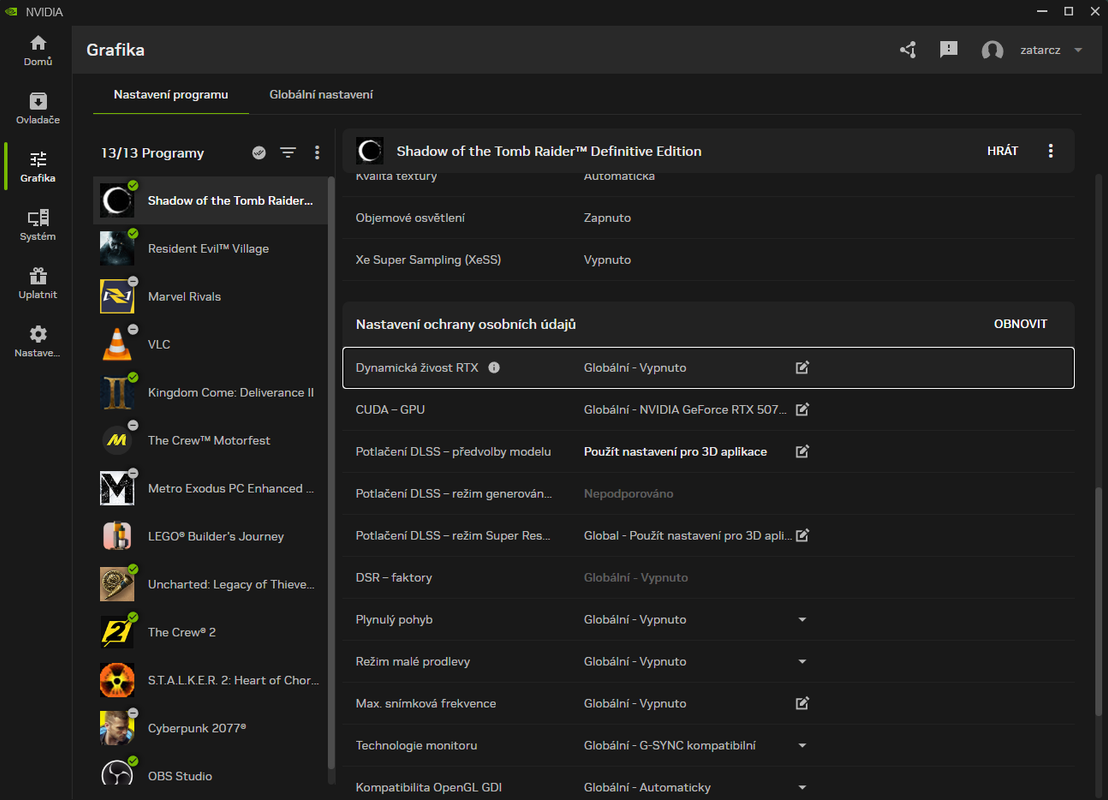Click the user avatar icon
1108x800 pixels.
point(992,50)
